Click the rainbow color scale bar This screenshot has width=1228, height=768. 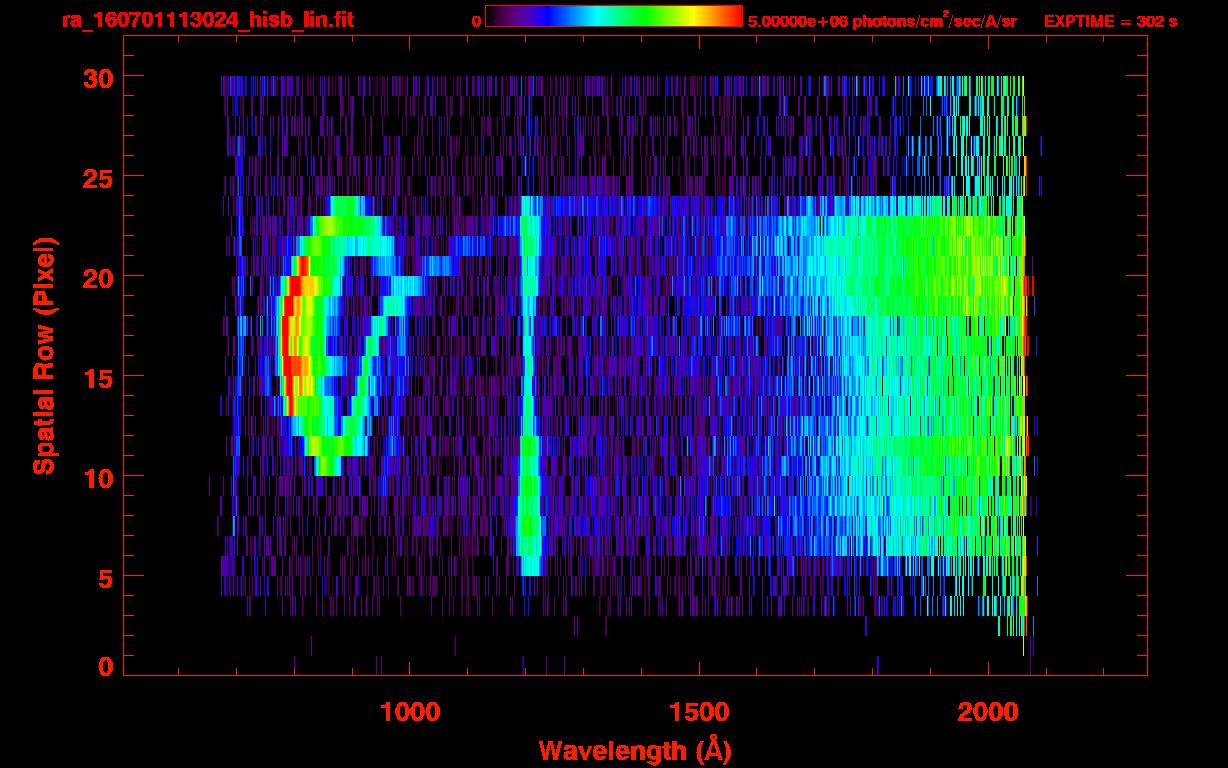pos(614,16)
